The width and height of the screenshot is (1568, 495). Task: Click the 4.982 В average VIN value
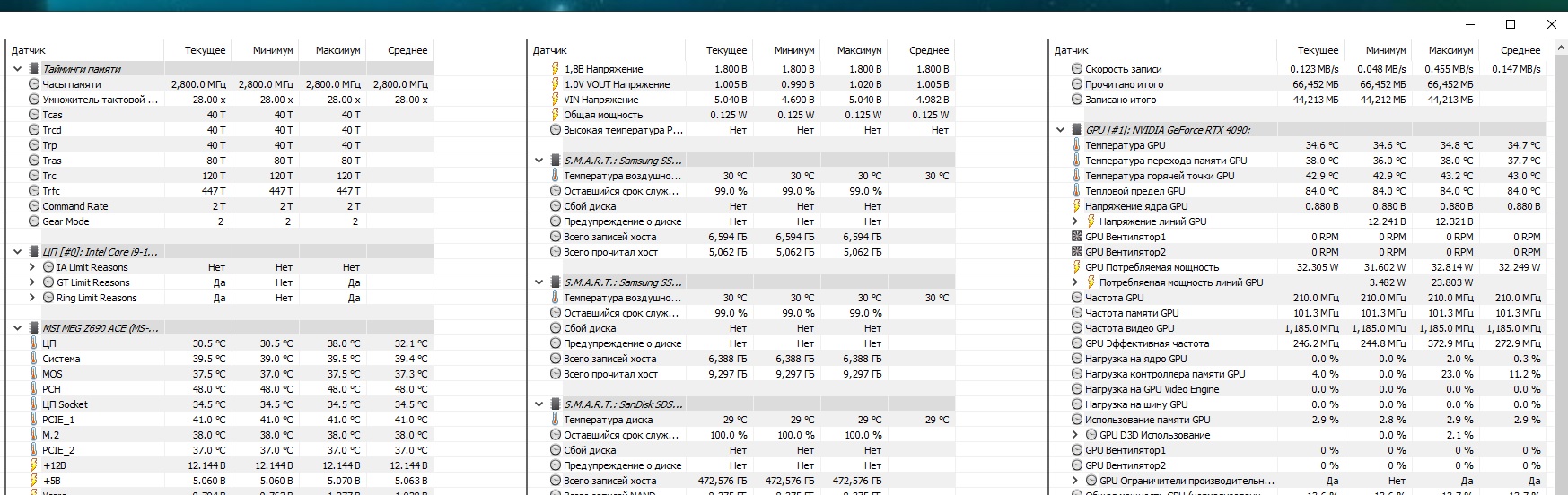tap(930, 100)
